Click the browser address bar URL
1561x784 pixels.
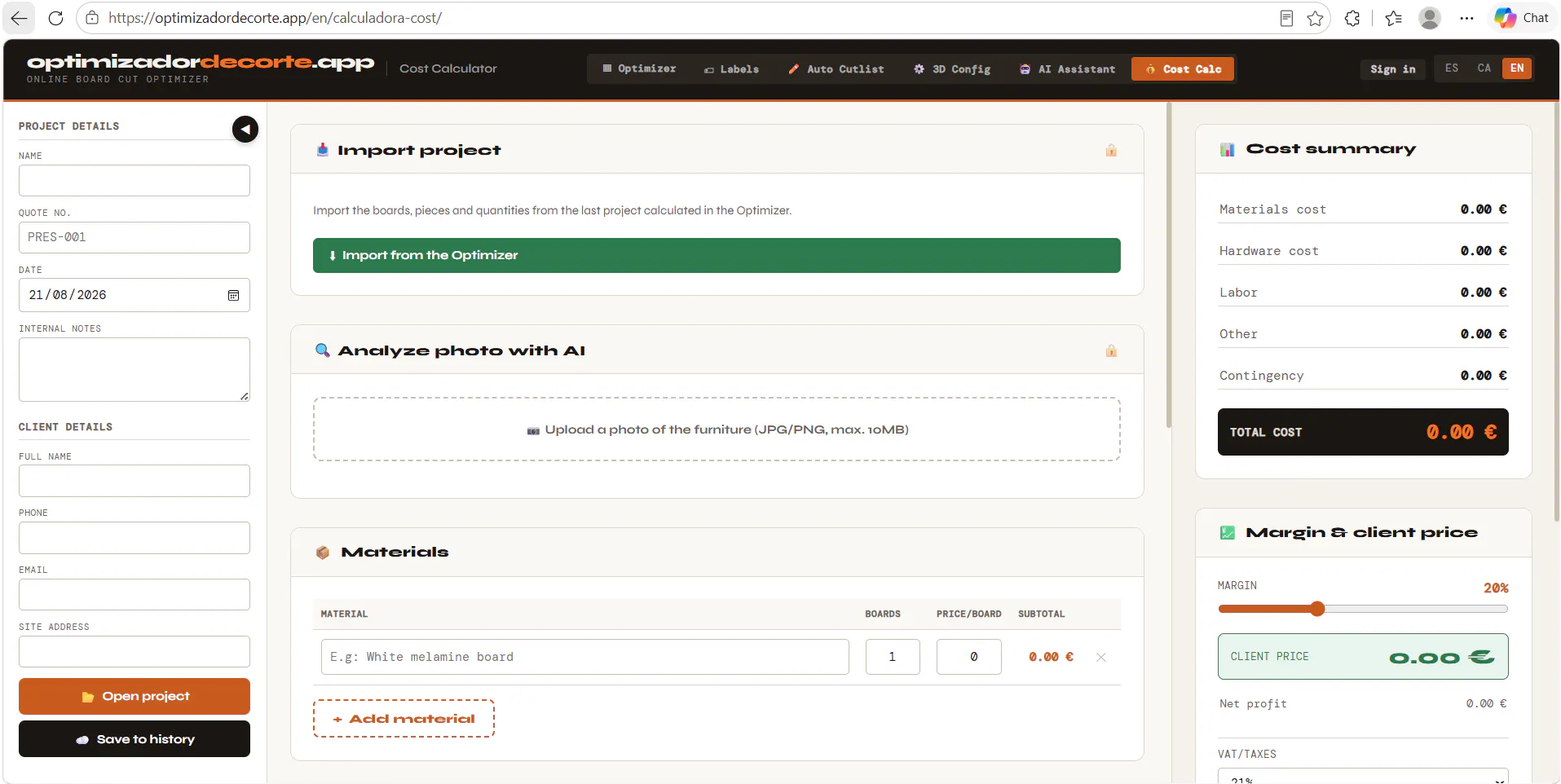[276, 18]
